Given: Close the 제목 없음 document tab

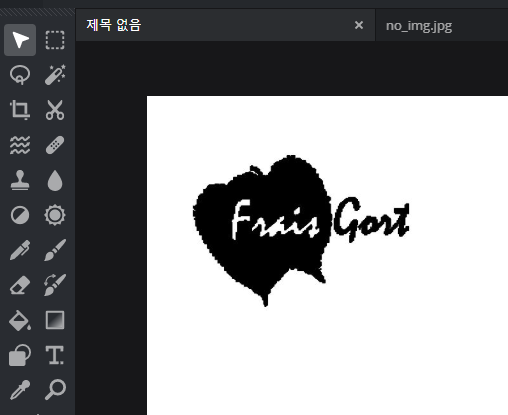Looking at the screenshot, I should click(x=359, y=25).
